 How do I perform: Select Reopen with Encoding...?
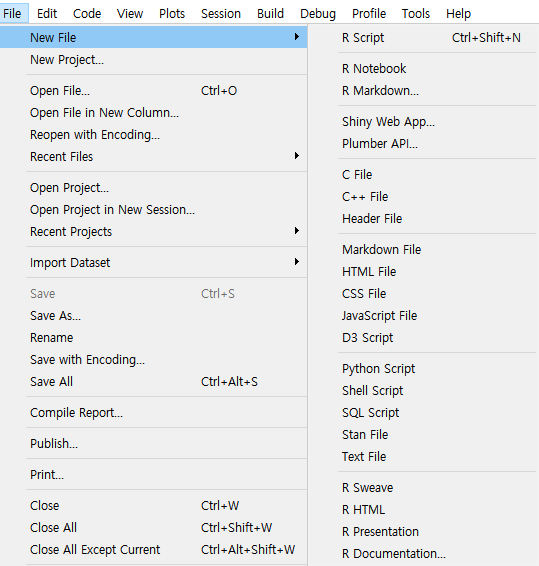[153, 135]
